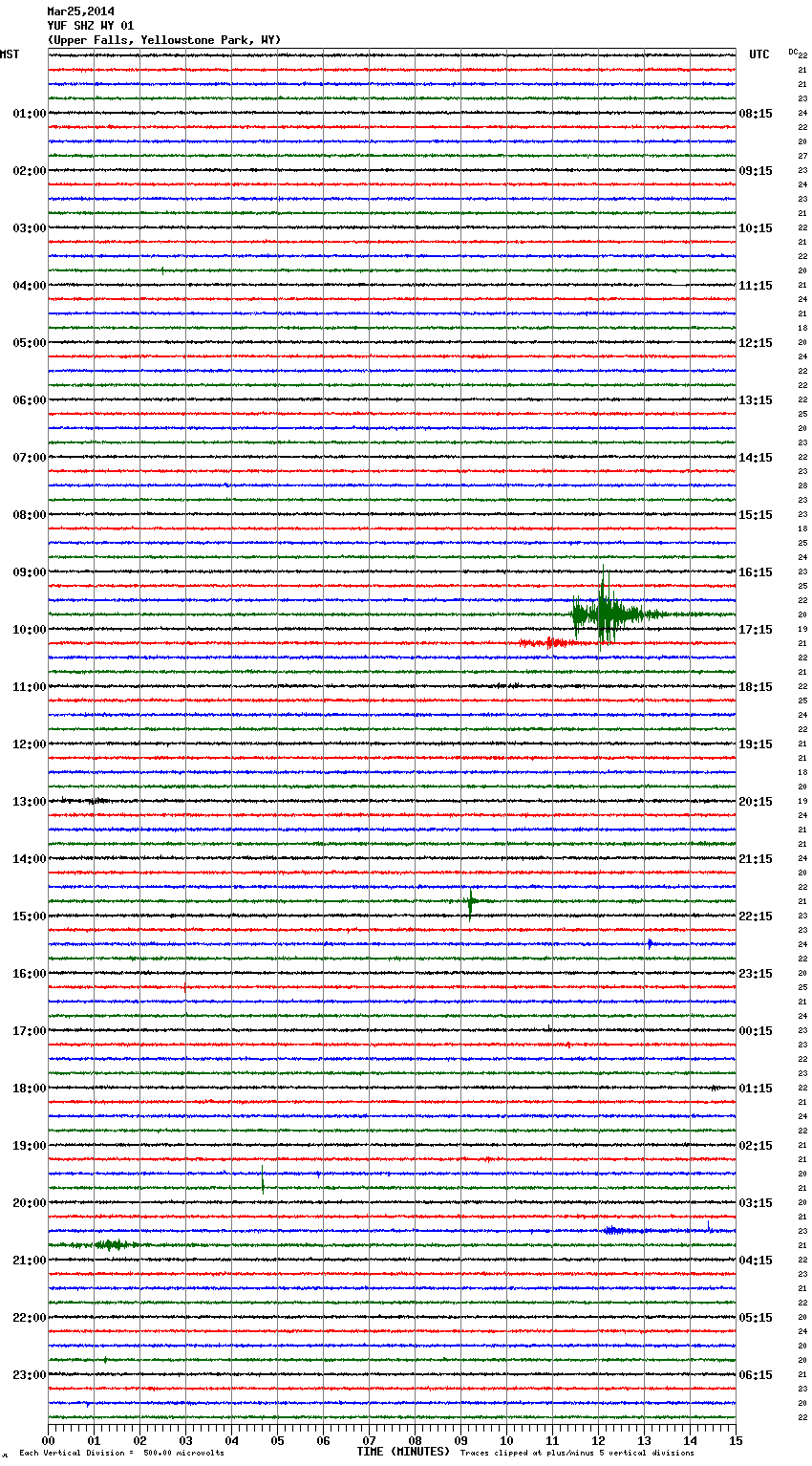This screenshot has height=1466, width=812.
Task: Select the 03:00 MST time label
Action: (30, 228)
